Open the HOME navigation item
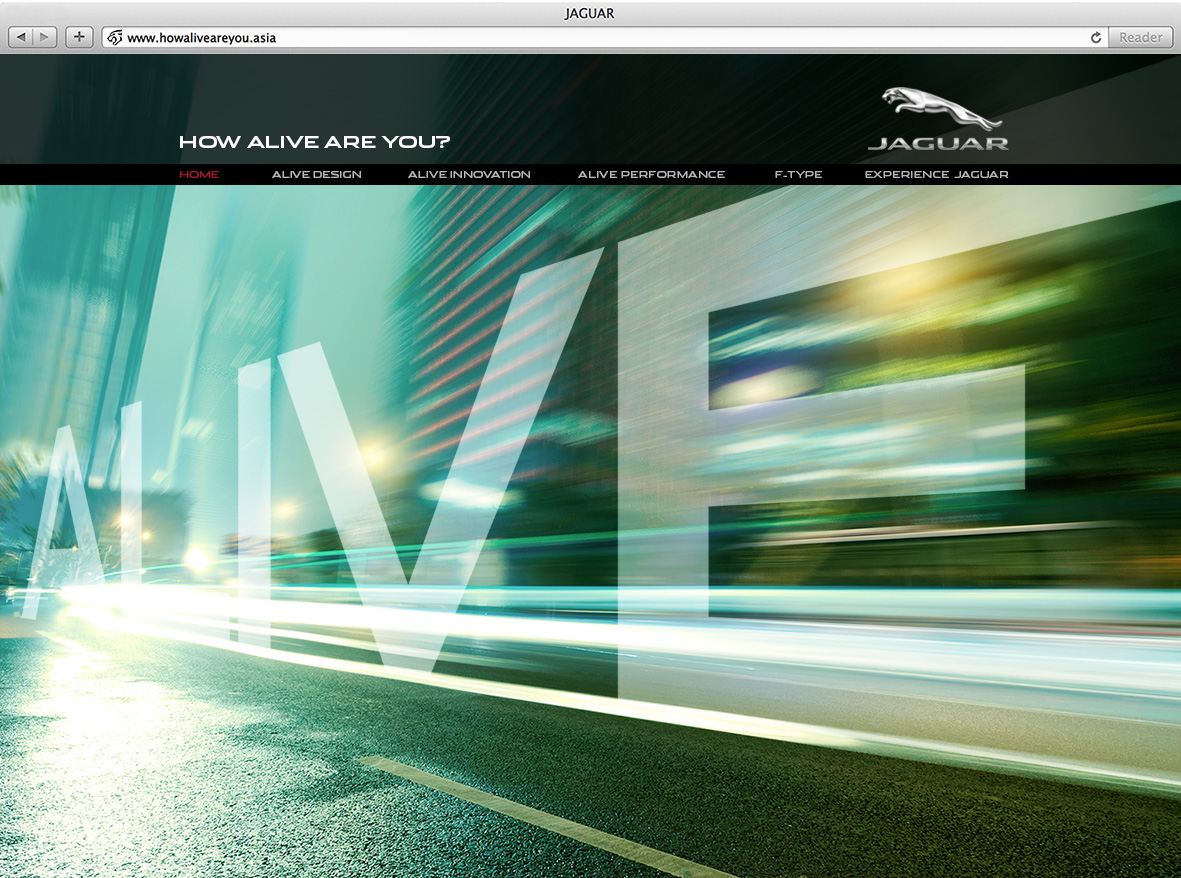The height and width of the screenshot is (878, 1181). (x=199, y=174)
